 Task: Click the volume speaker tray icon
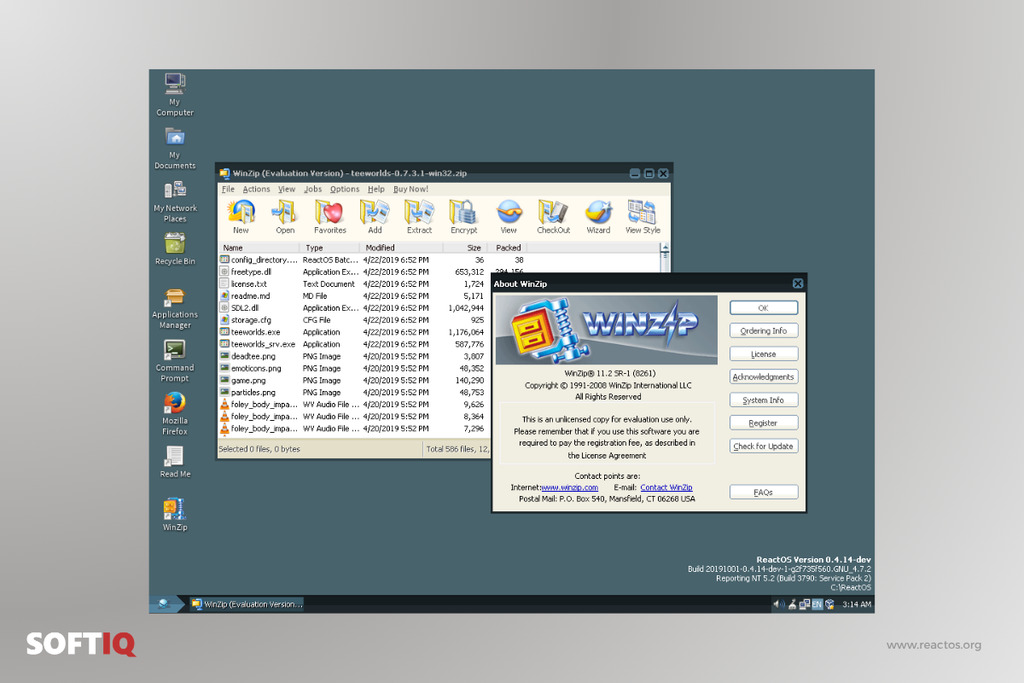coord(778,604)
